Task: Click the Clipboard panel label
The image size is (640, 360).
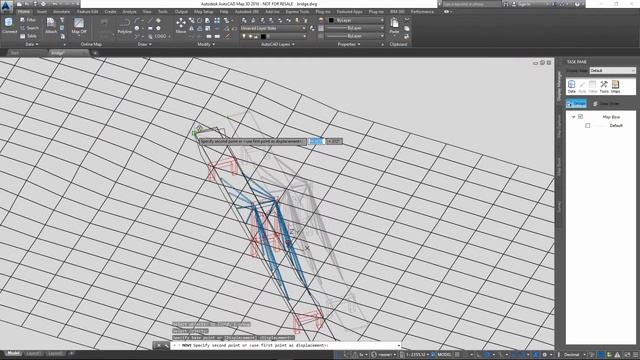Action: pyautogui.click(x=398, y=44)
